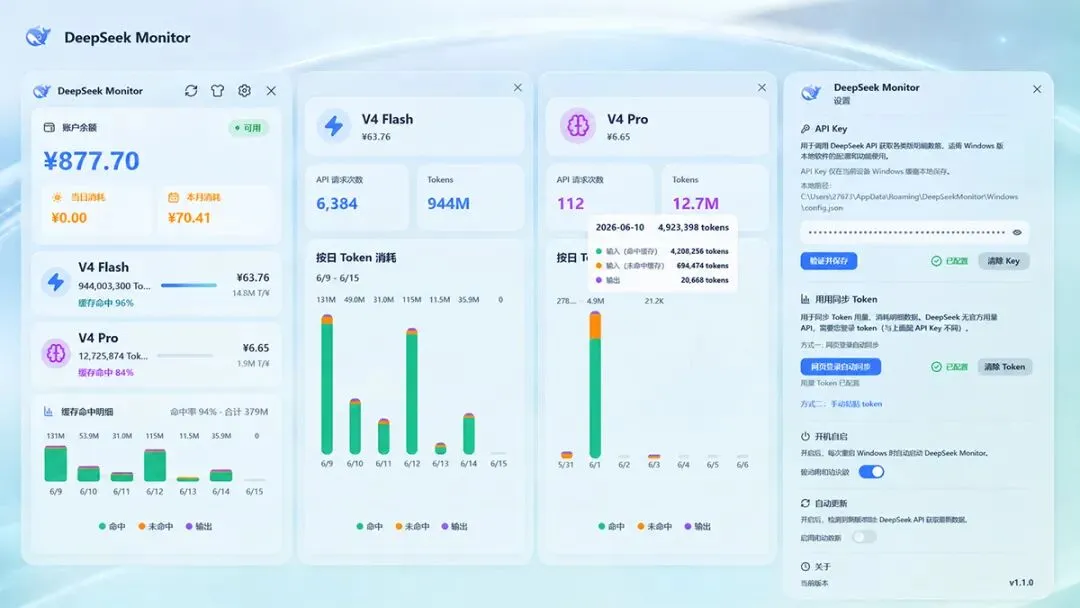Click the 清除 Key button
Viewport: 1080px width, 608px height.
point(1004,261)
